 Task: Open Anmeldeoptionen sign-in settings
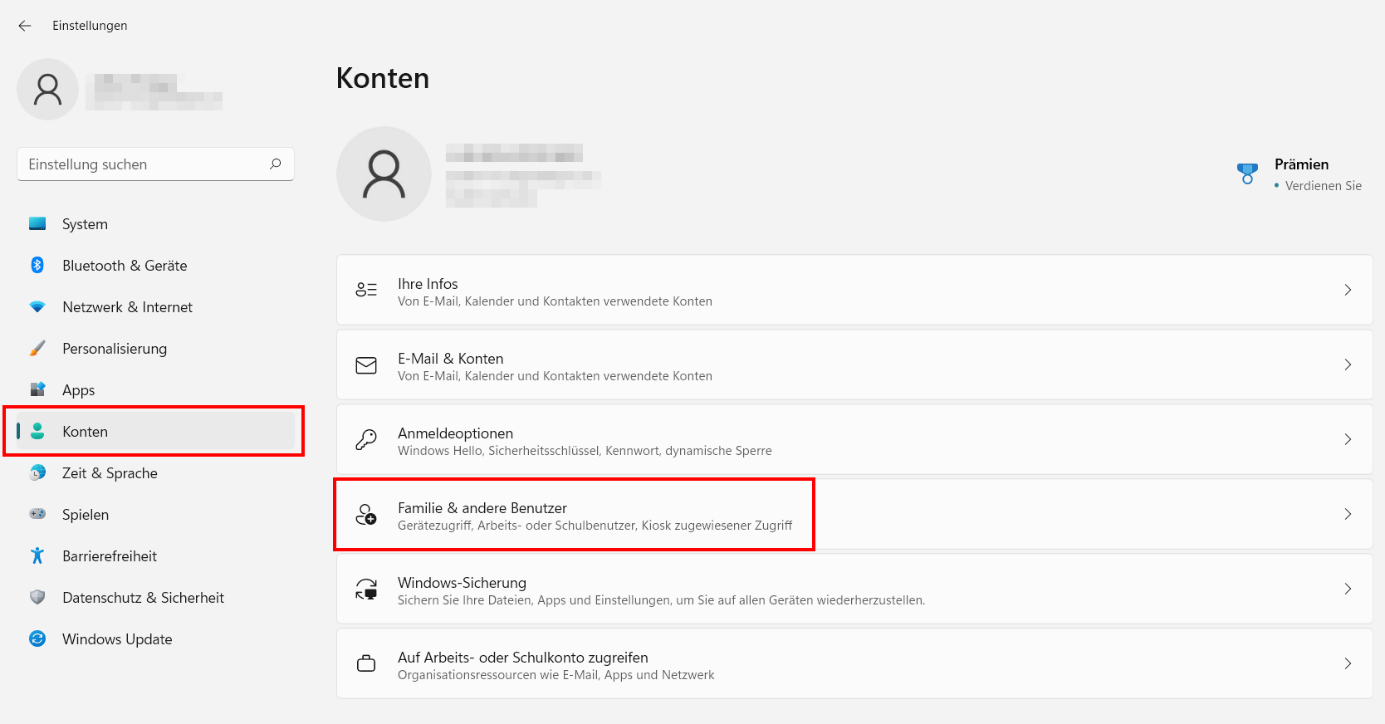[855, 440]
